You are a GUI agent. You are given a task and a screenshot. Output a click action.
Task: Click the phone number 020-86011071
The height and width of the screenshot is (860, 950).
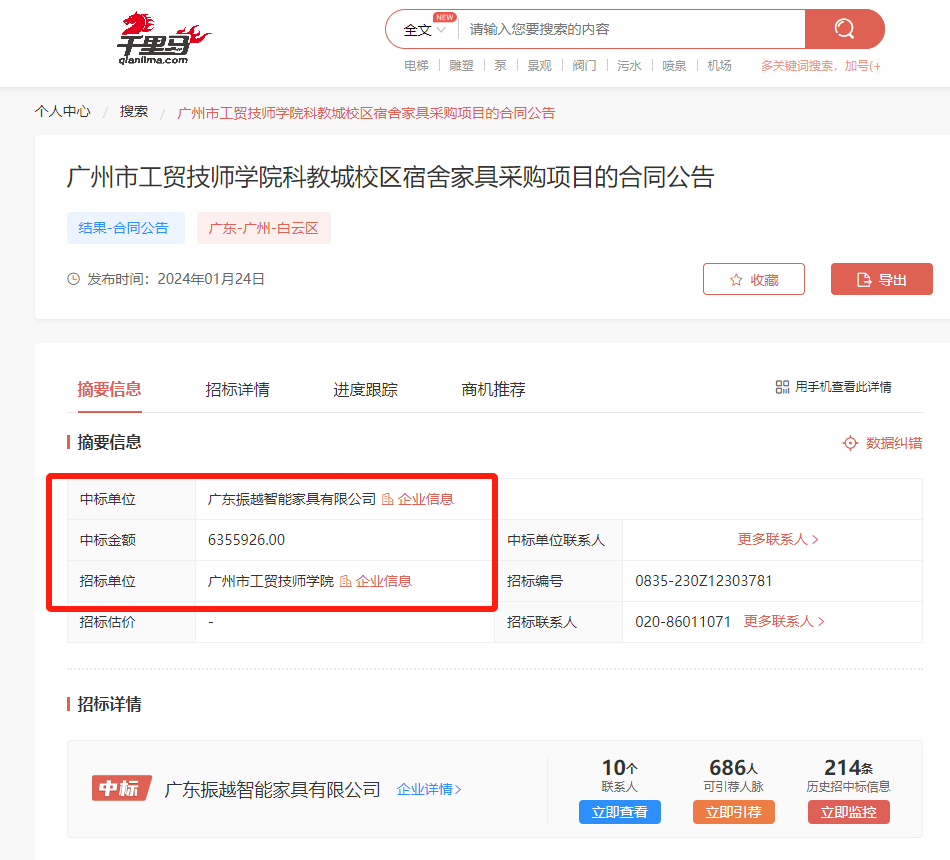[683, 622]
